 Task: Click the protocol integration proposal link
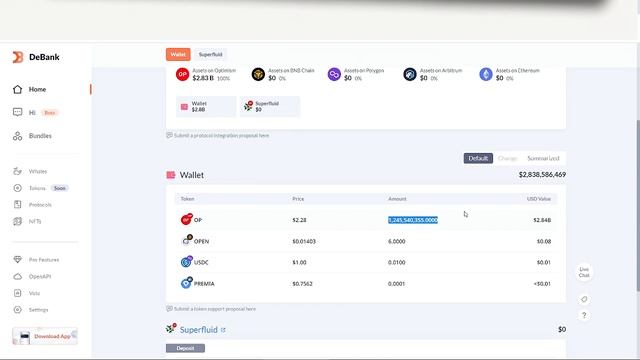[221, 136]
